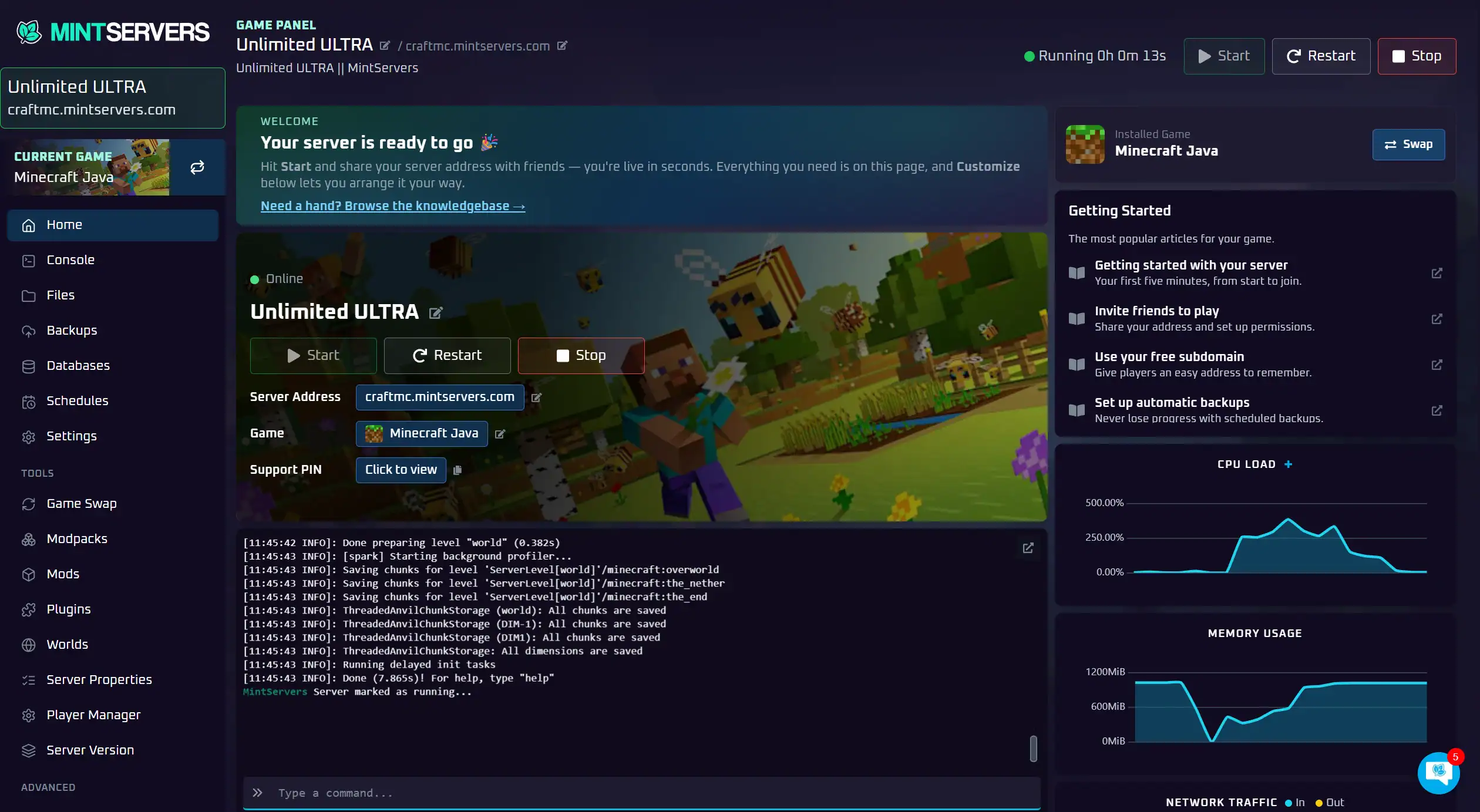Click console command input field
The width and height of the screenshot is (1480, 812).
coord(641,793)
